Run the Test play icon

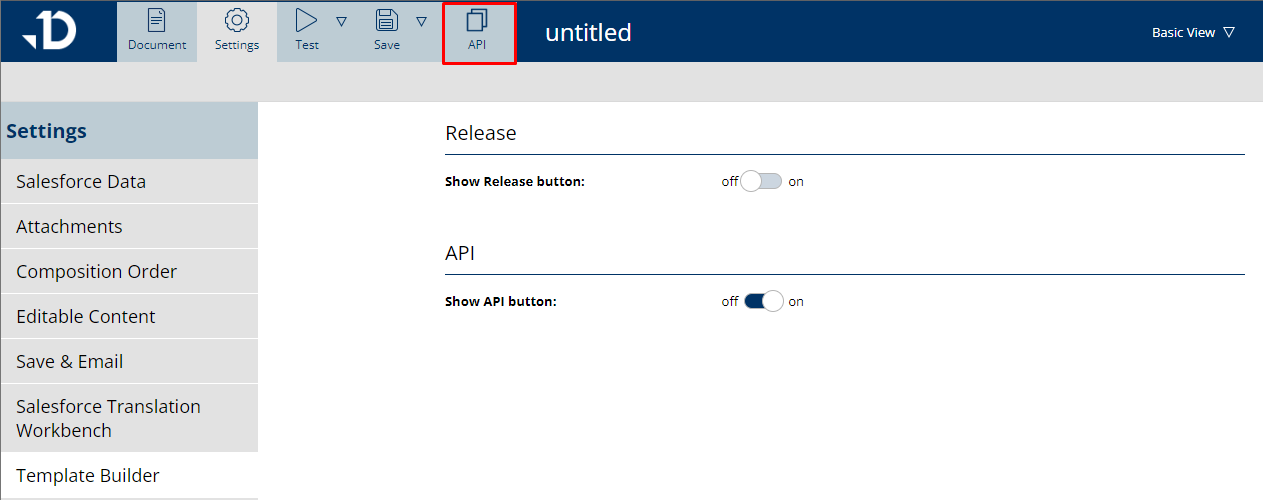307,21
